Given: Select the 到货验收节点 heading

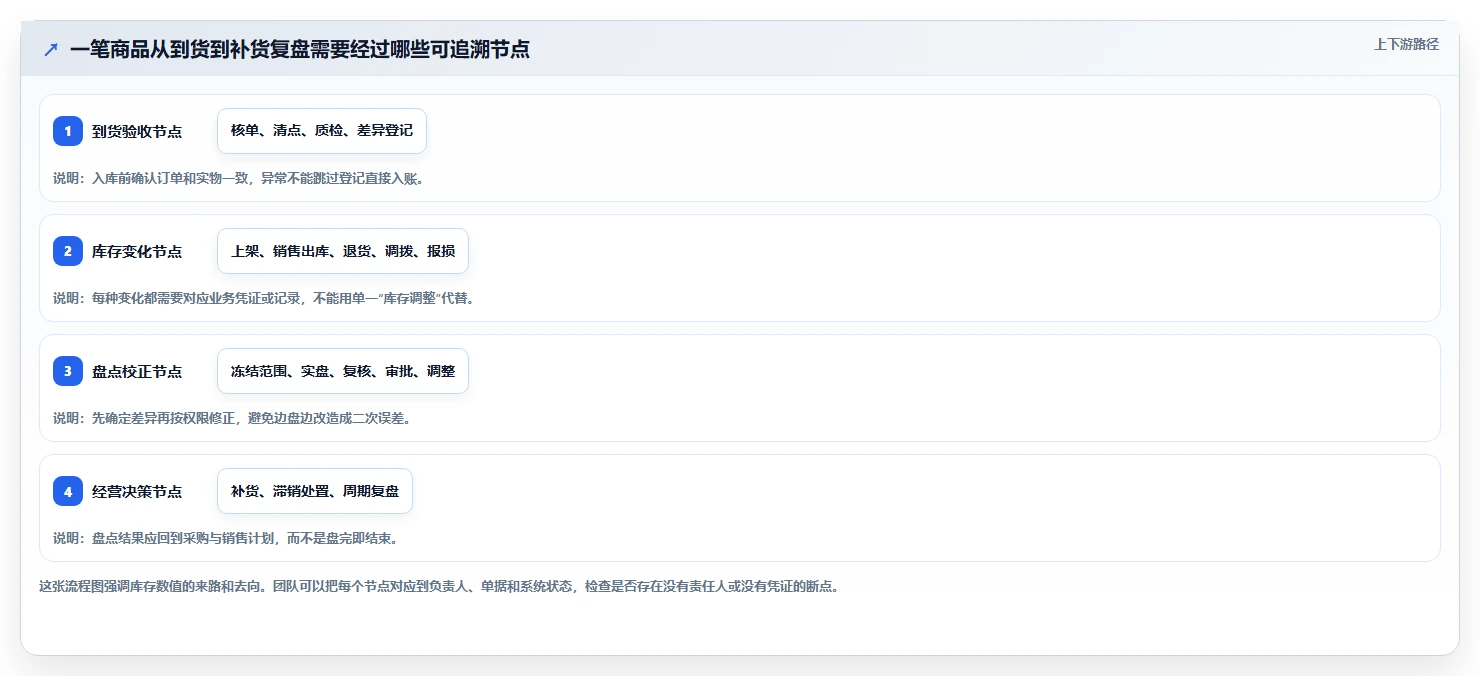Looking at the screenshot, I should (137, 131).
